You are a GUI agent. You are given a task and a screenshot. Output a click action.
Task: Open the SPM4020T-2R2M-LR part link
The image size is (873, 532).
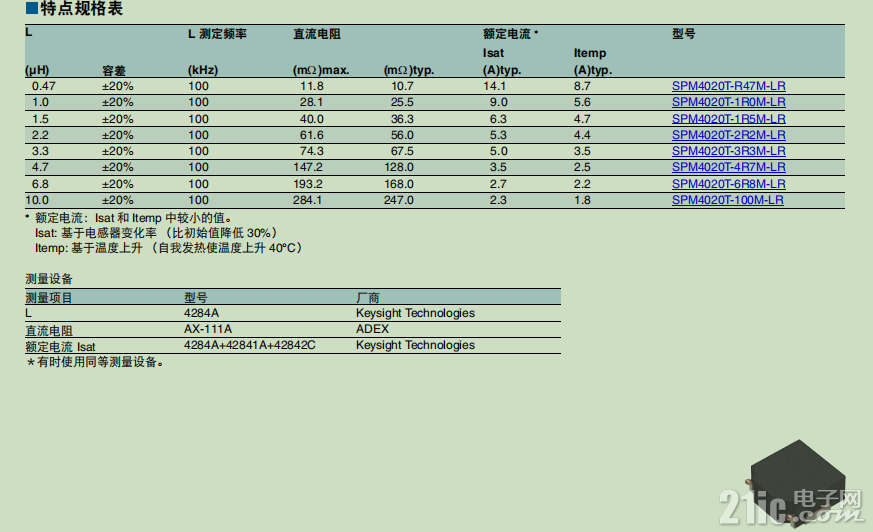click(728, 135)
